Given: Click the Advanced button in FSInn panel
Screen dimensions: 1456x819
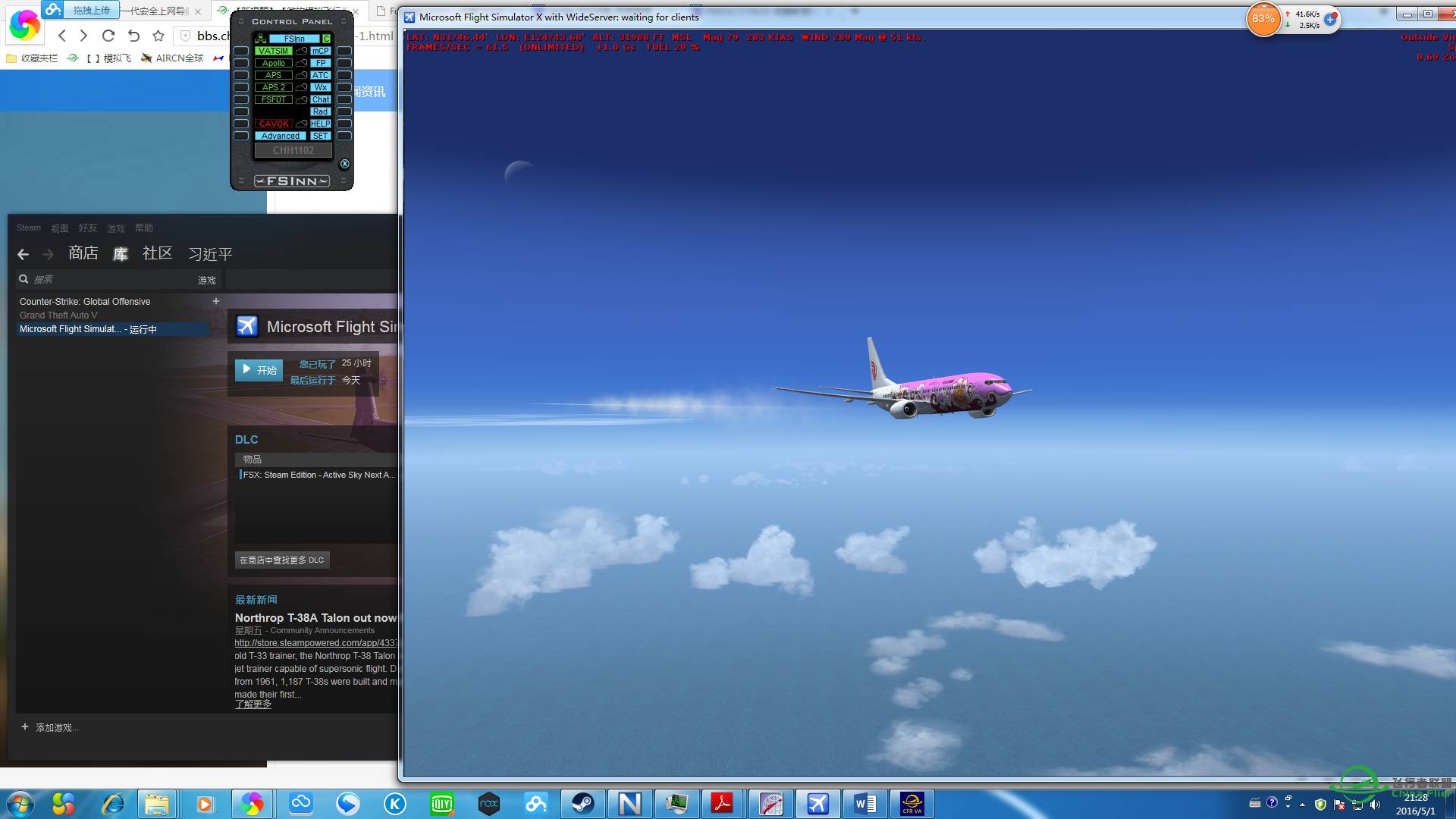Looking at the screenshot, I should click(x=281, y=136).
